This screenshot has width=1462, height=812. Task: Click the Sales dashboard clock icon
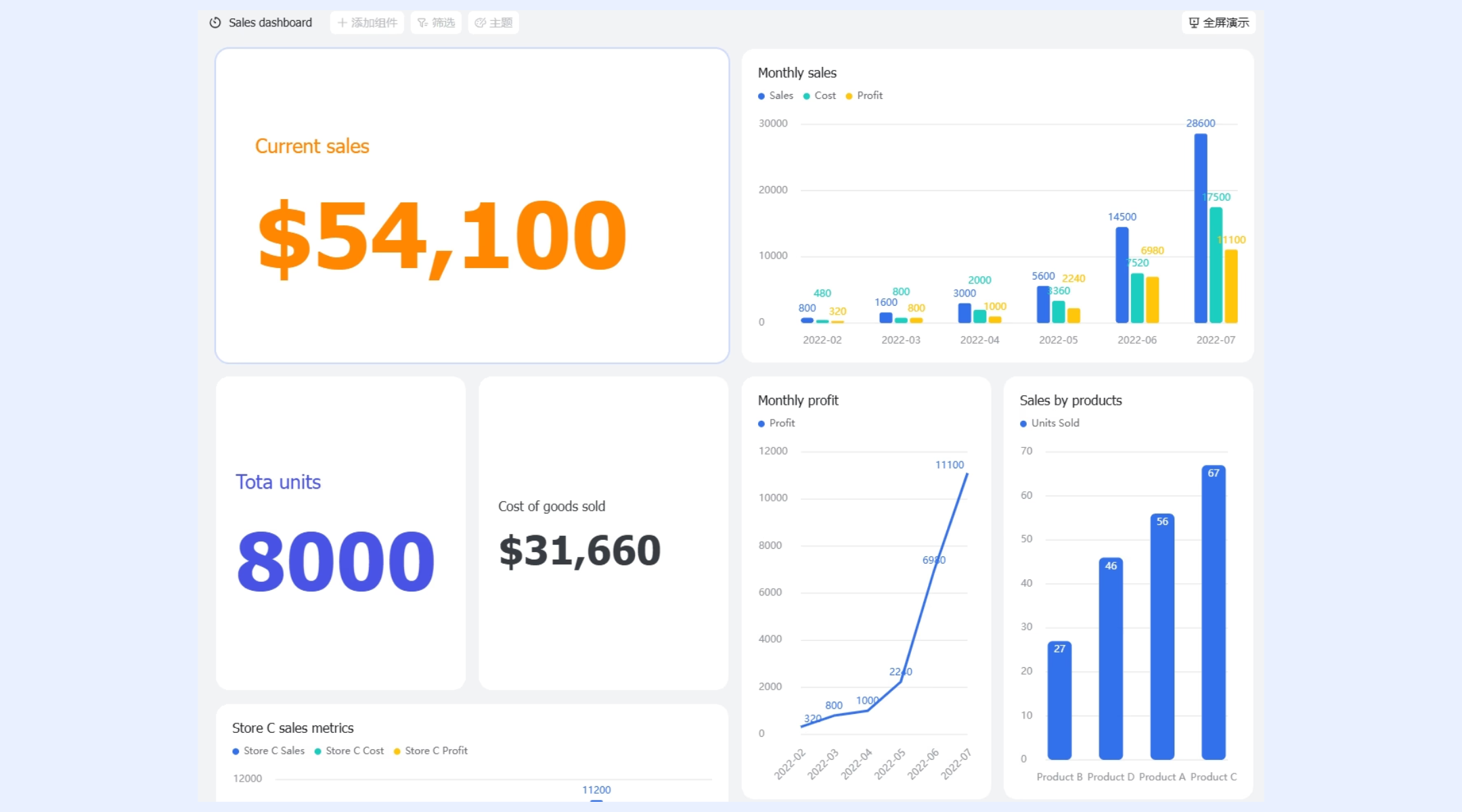point(215,22)
